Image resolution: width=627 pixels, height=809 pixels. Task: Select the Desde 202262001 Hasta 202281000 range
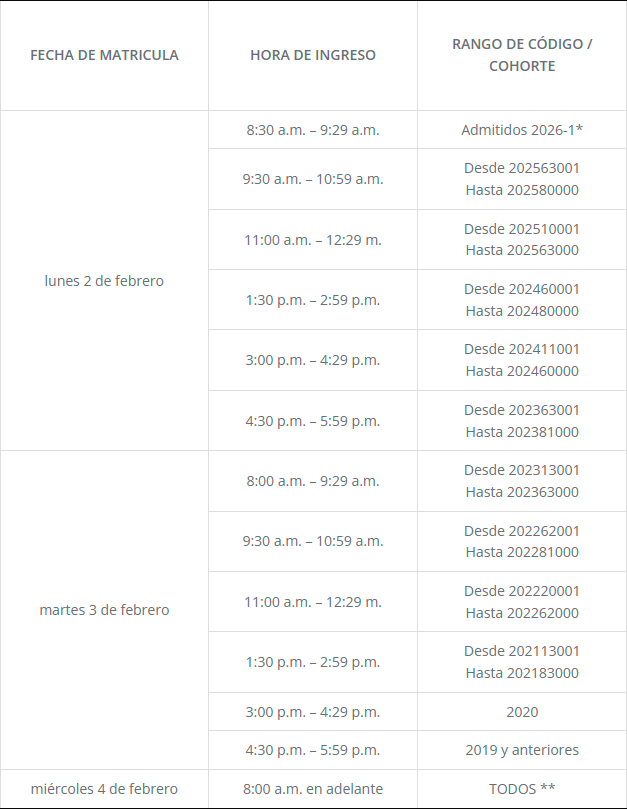[522, 541]
